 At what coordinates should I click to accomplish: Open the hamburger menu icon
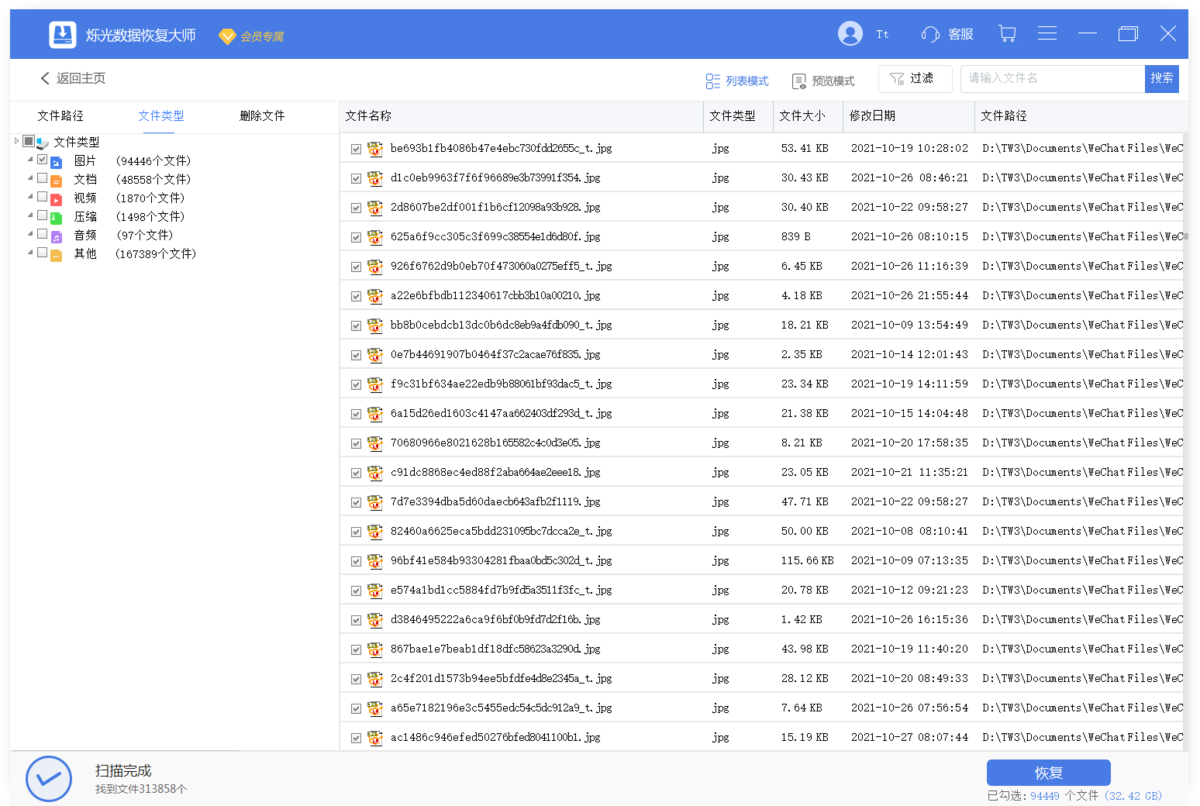pyautogui.click(x=1047, y=34)
